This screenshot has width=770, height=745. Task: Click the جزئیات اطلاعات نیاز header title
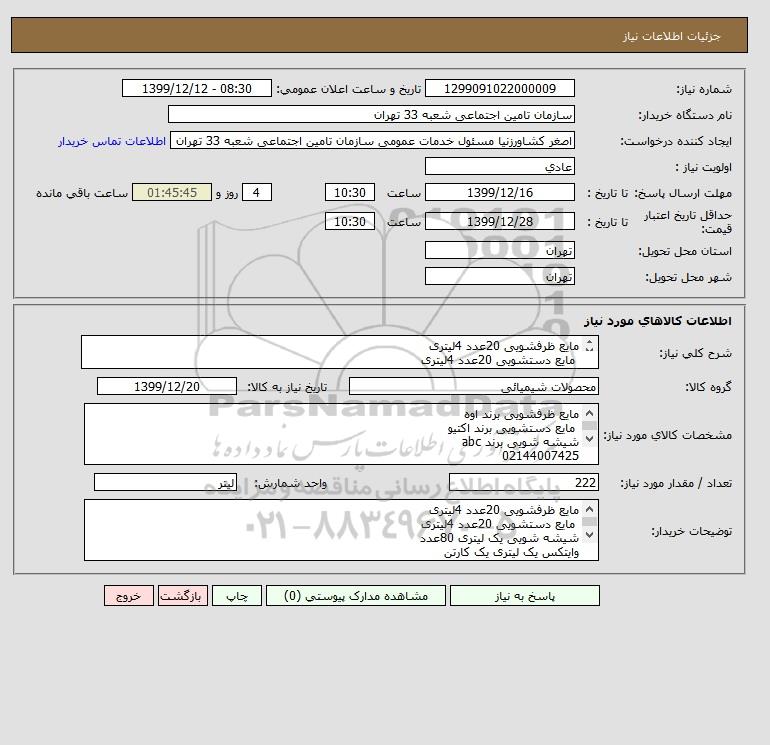coord(671,36)
